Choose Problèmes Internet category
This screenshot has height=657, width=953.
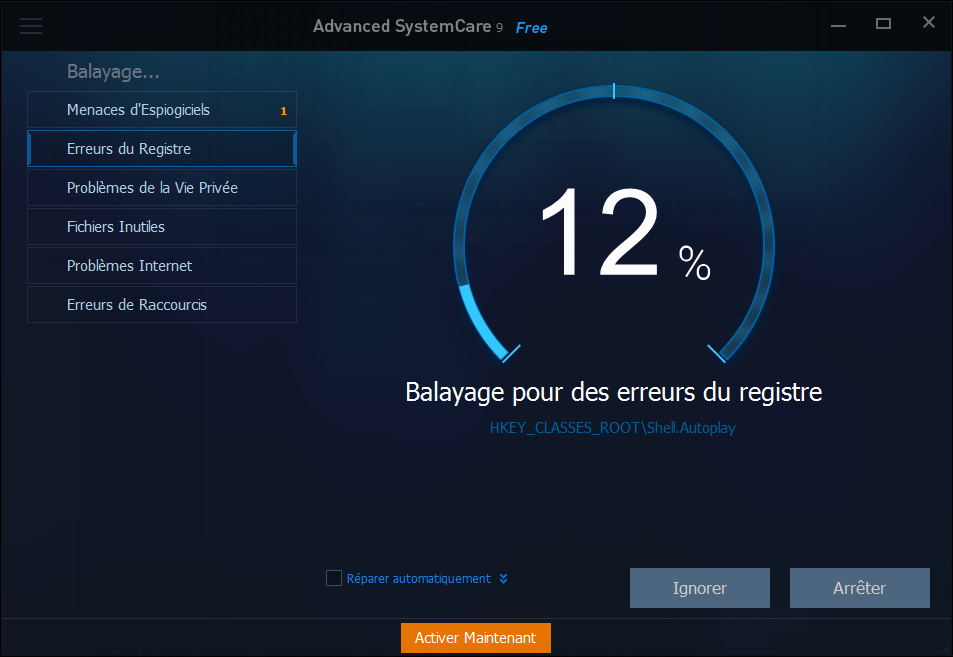click(x=162, y=266)
